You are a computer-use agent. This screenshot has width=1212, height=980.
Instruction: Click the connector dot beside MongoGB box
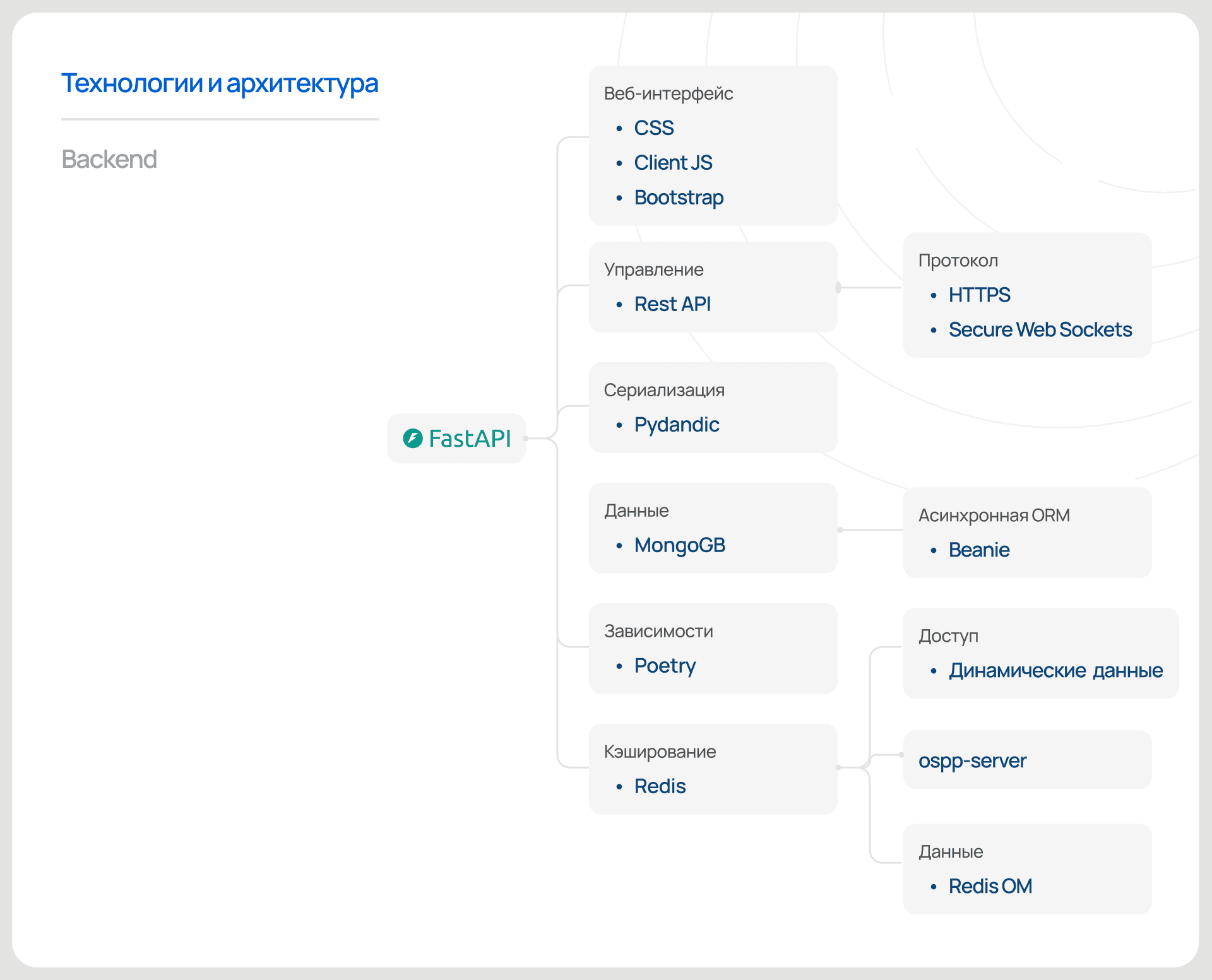coord(840,530)
